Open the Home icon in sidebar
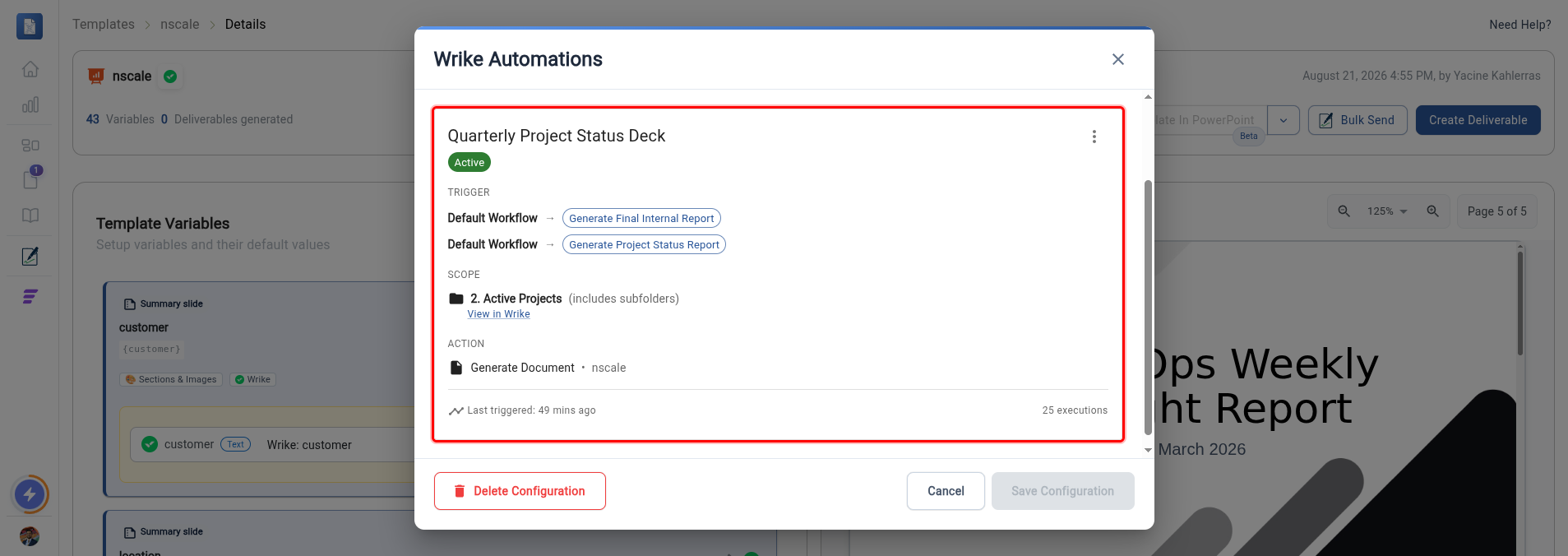This screenshot has width=1568, height=556. click(x=30, y=69)
